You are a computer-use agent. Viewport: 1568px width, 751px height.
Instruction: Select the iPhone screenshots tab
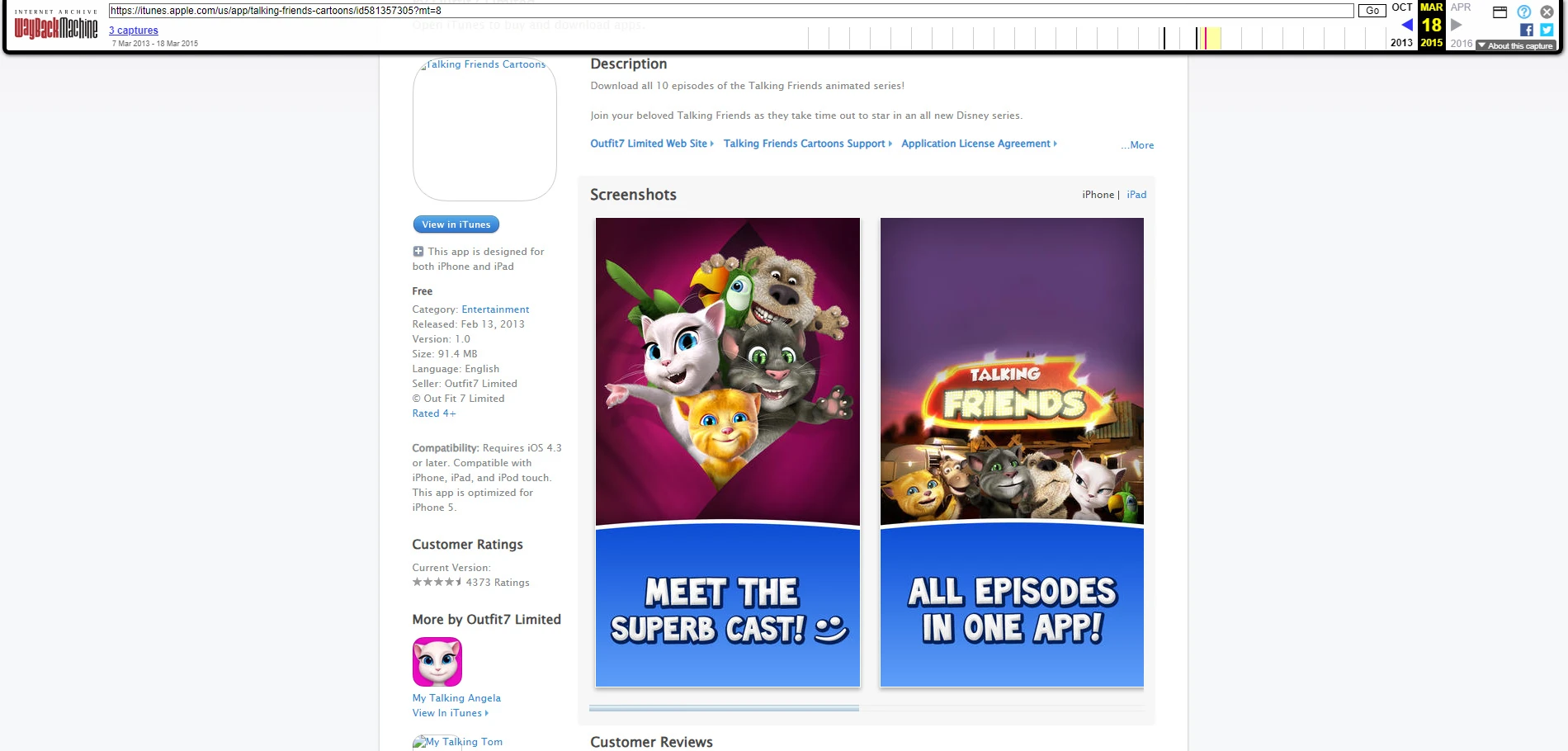pos(1098,195)
